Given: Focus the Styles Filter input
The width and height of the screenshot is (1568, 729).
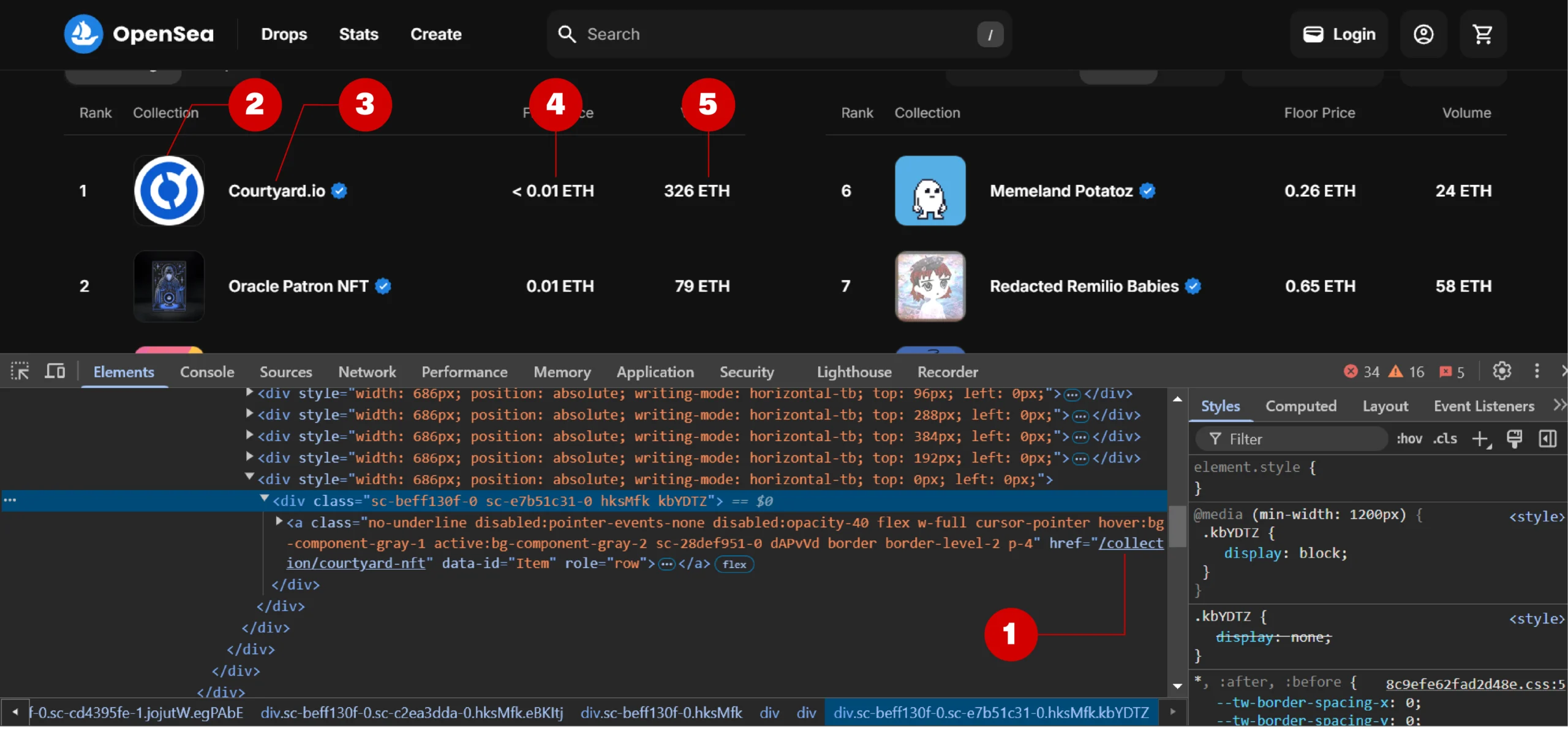Looking at the screenshot, I should [1291, 439].
